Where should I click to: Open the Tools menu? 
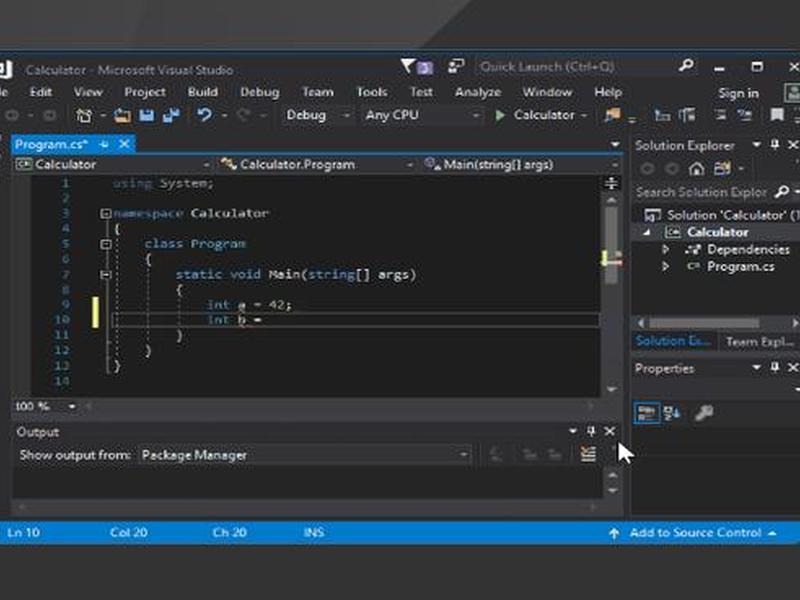(372, 92)
